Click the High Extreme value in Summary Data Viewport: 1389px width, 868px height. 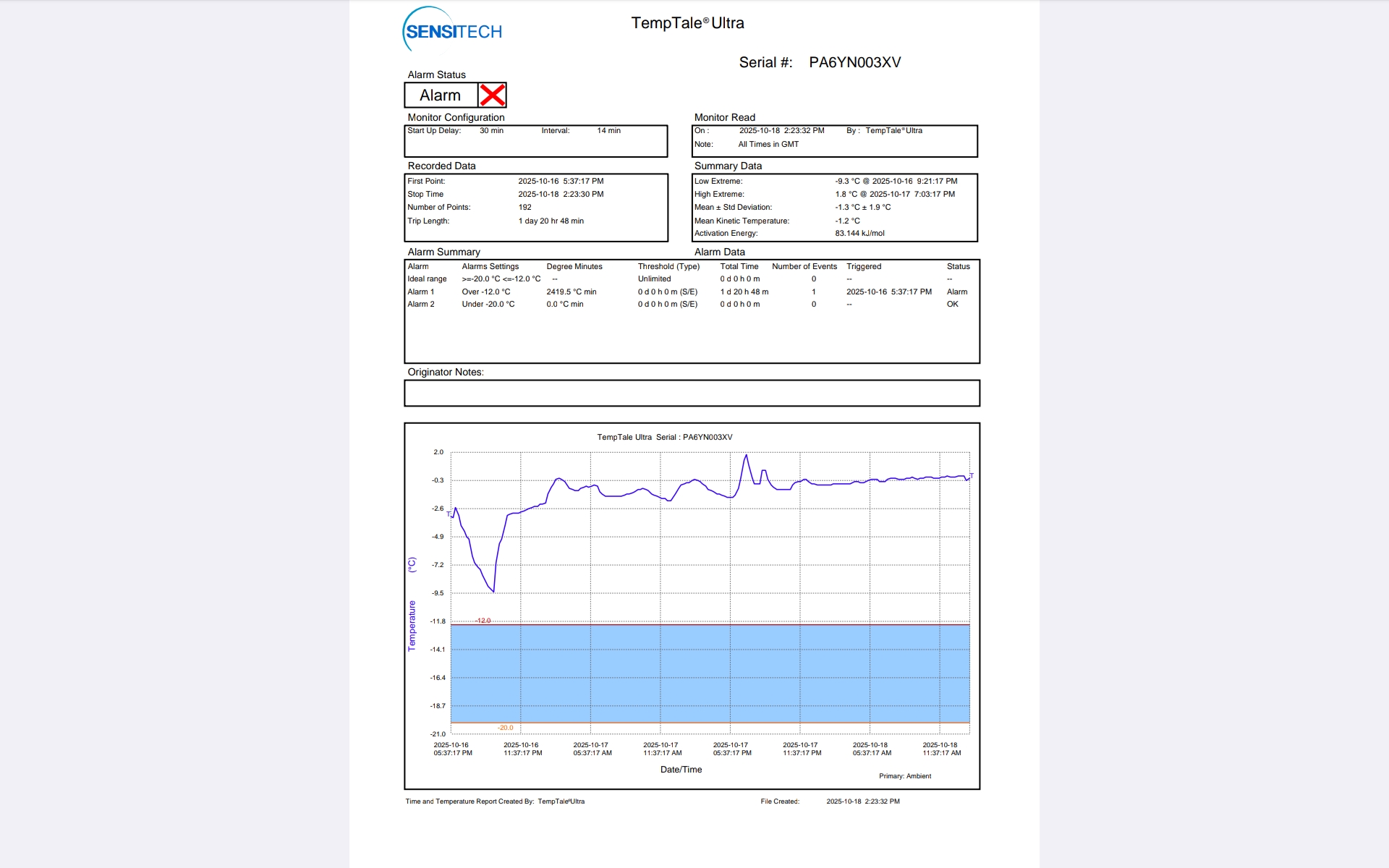[894, 195]
